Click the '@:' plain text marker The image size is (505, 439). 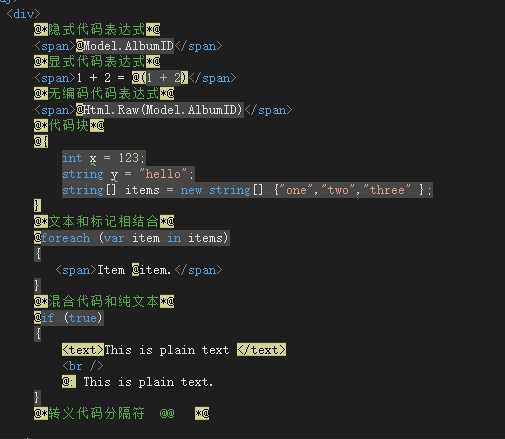69,382
